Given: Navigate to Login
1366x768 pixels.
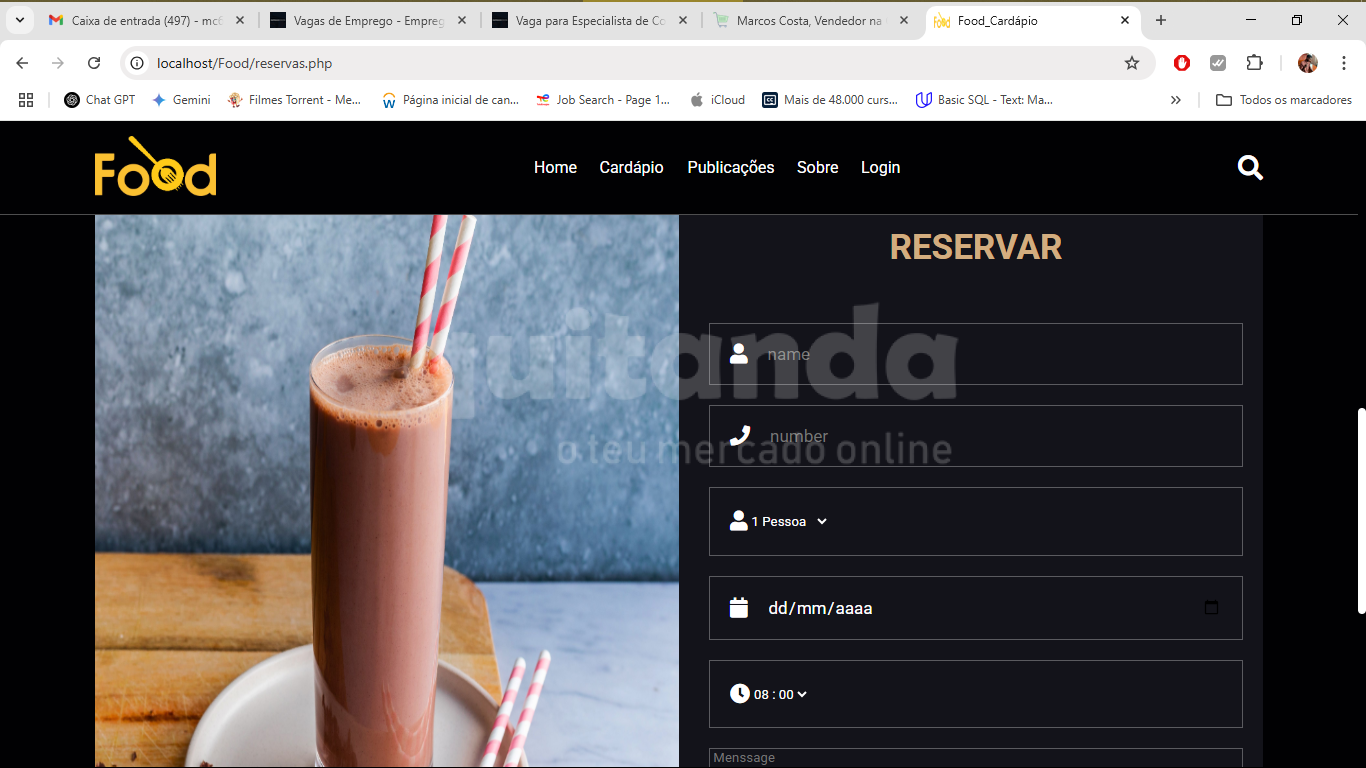Looking at the screenshot, I should (x=881, y=167).
